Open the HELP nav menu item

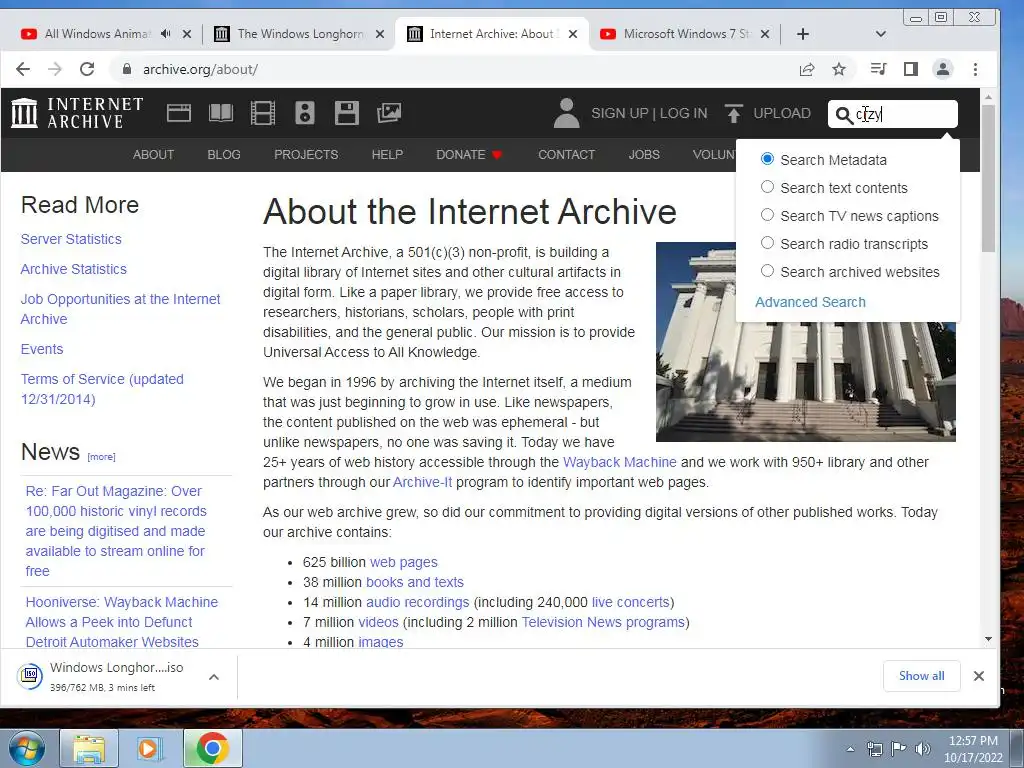387,155
